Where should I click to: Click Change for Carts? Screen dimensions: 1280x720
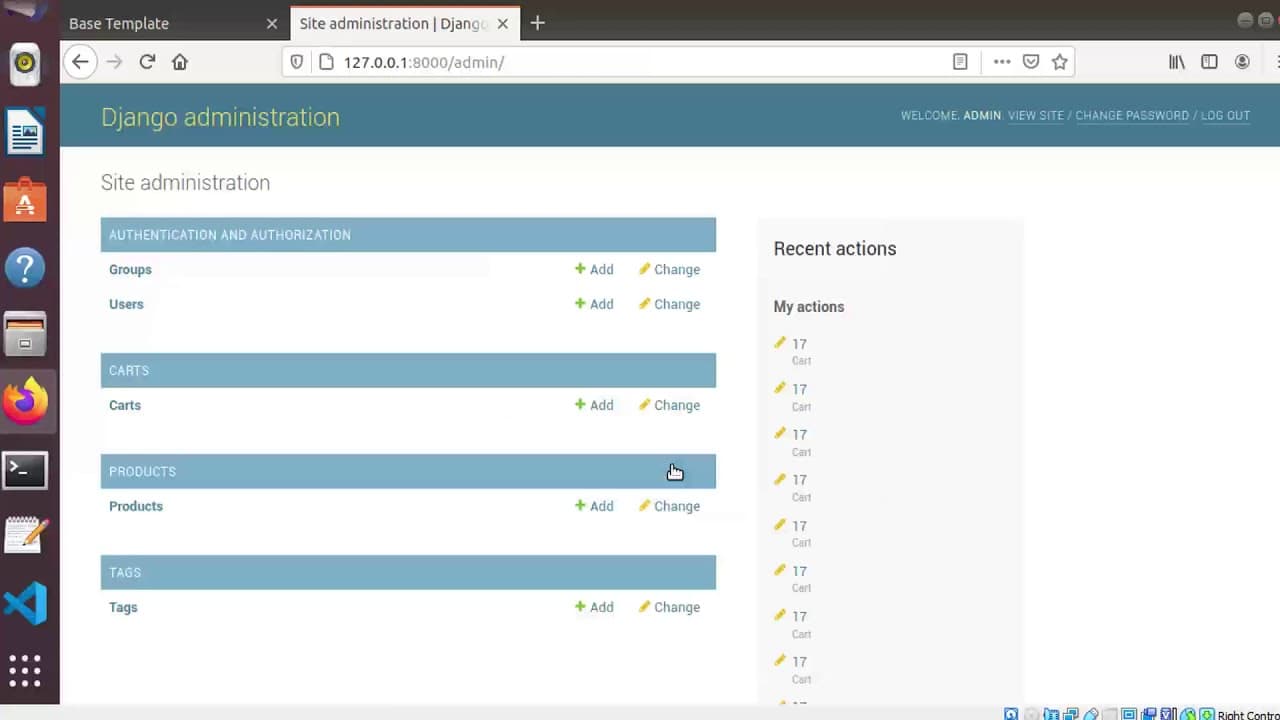click(x=669, y=405)
